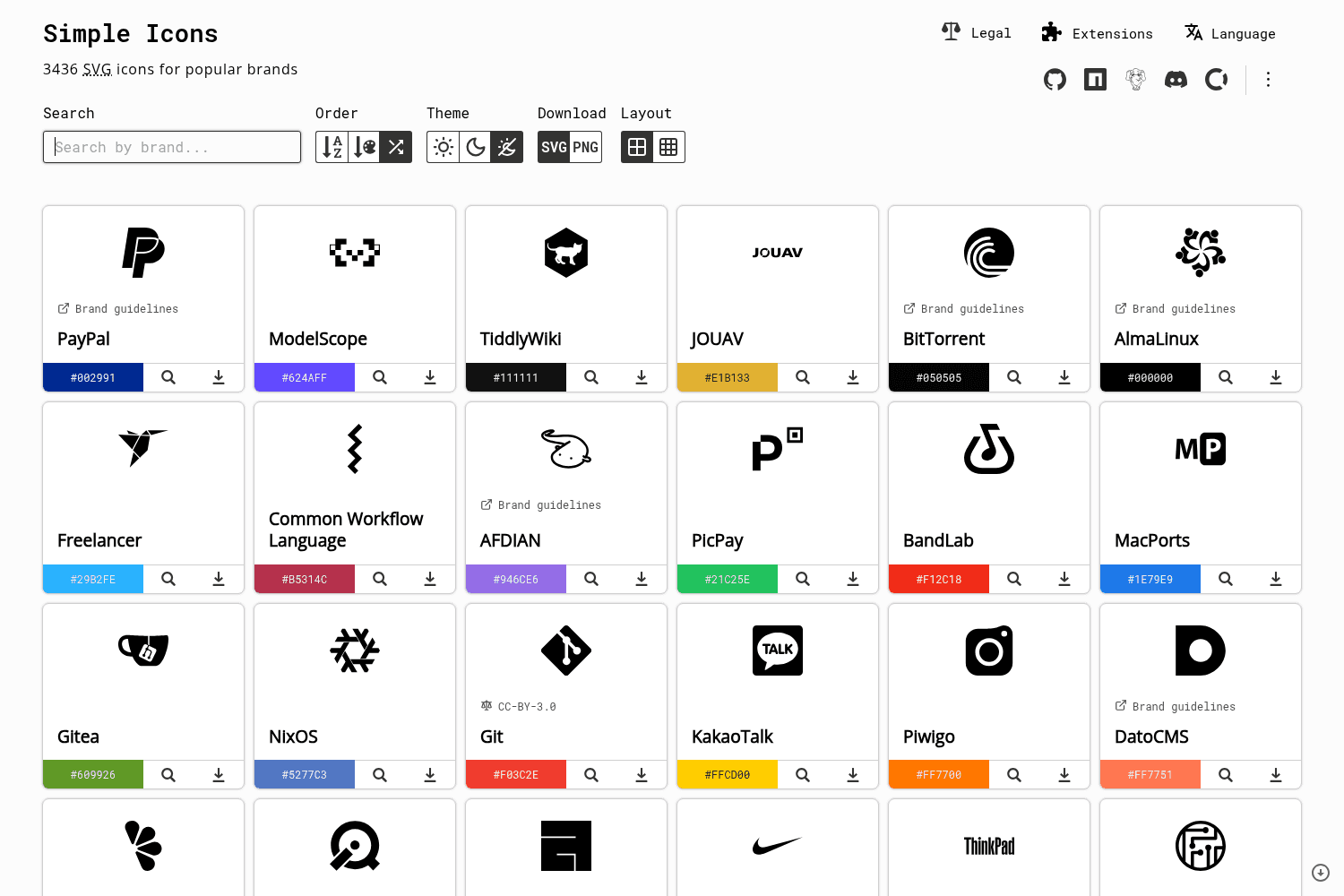
Task: Download the Piwigo icon
Action: 1064,774
